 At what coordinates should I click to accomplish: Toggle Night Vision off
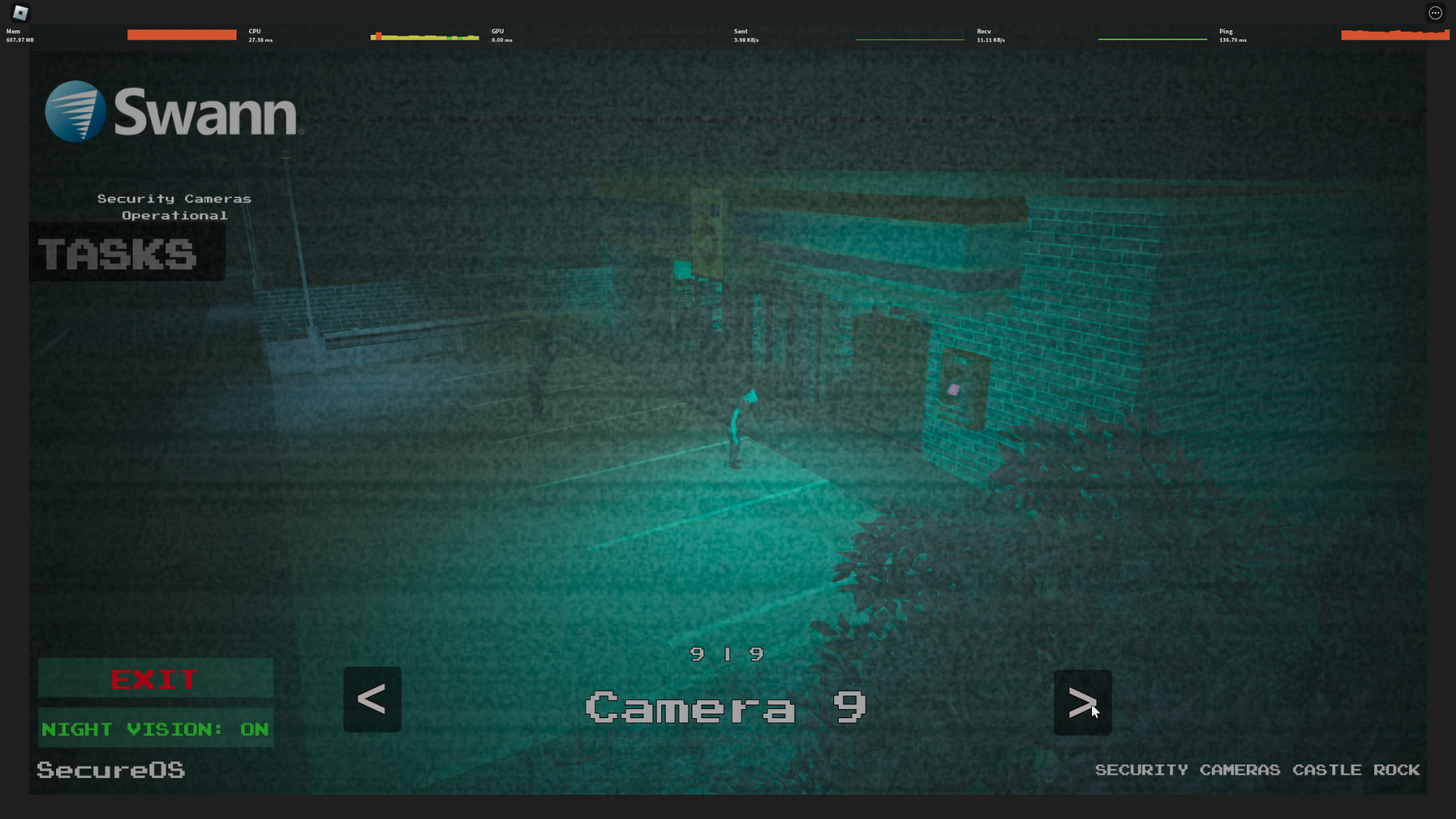[x=155, y=729]
